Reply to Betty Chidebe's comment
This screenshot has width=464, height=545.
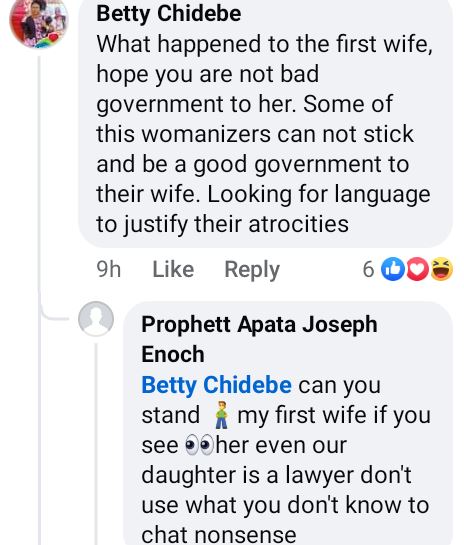pos(252,270)
